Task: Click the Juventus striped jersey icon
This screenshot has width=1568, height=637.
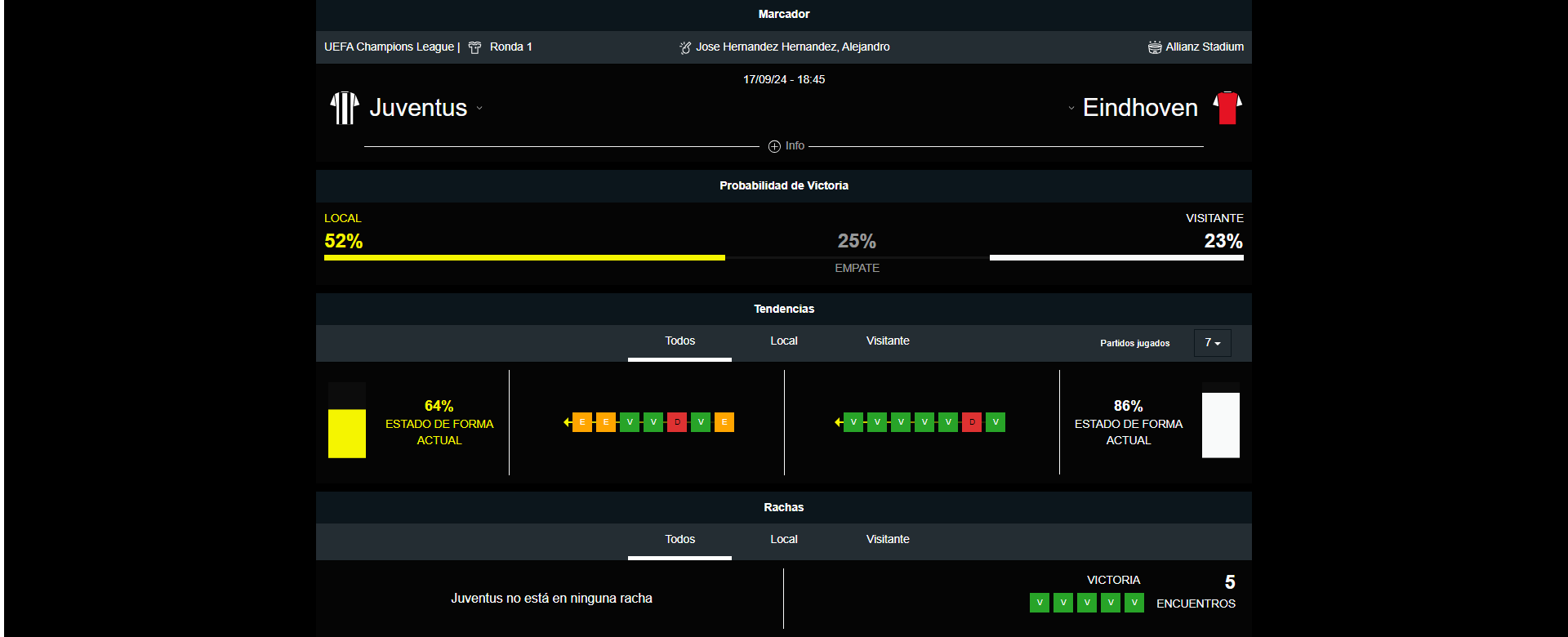Action: tap(345, 108)
